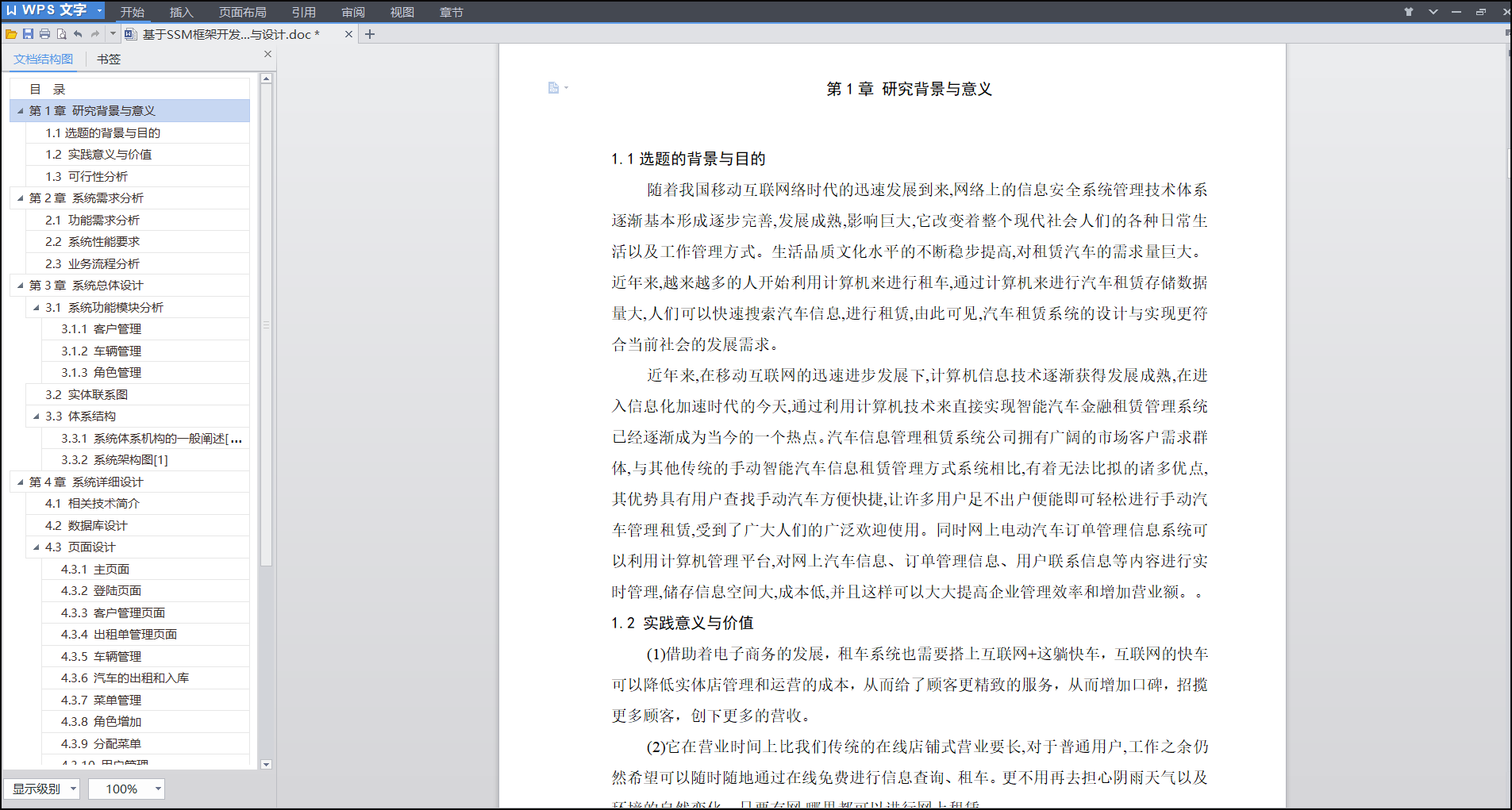This screenshot has height=810, width=1512.
Task: Jump to 4.3.9 分配菜单 heading
Action: click(x=146, y=743)
